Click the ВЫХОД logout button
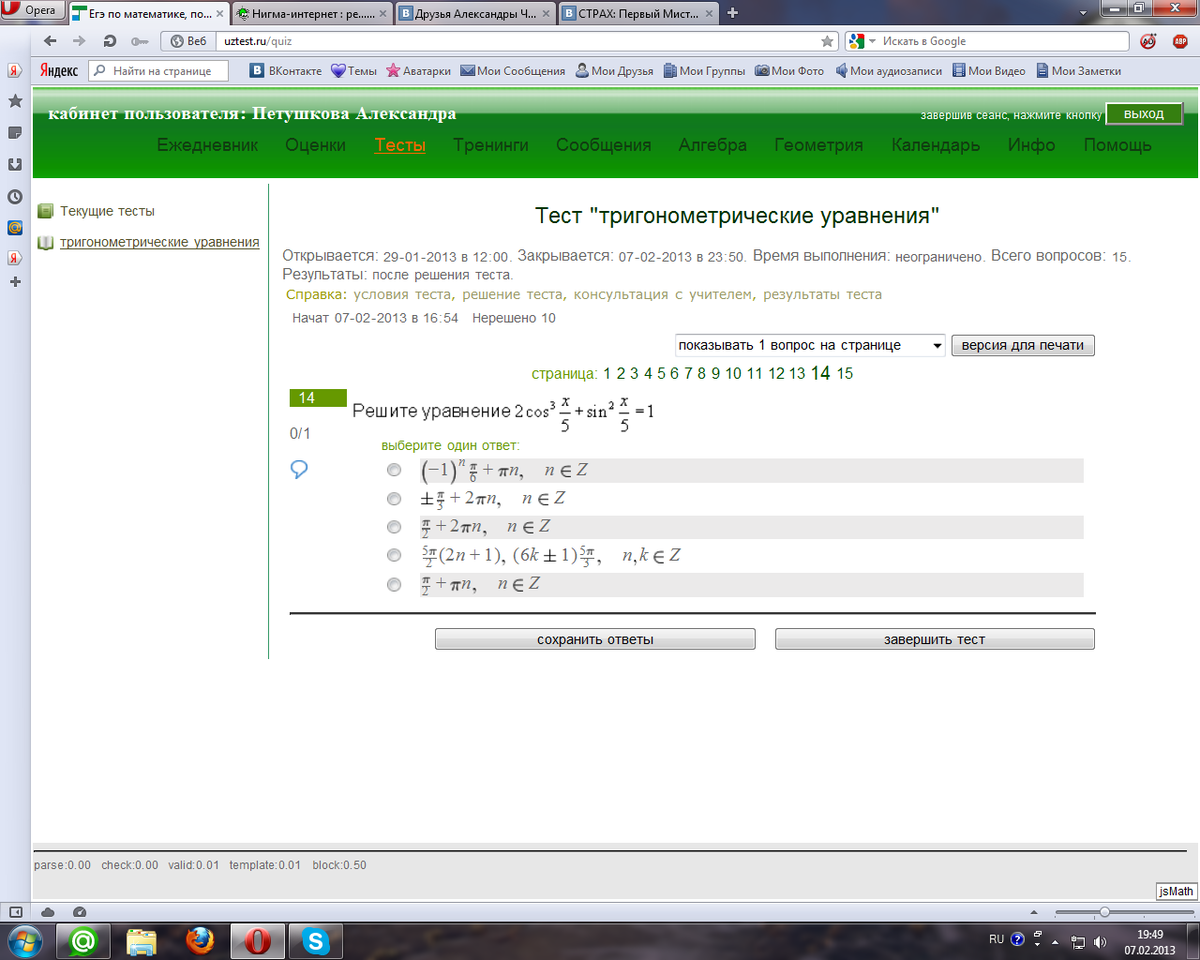The width and height of the screenshot is (1200, 960). click(1144, 114)
